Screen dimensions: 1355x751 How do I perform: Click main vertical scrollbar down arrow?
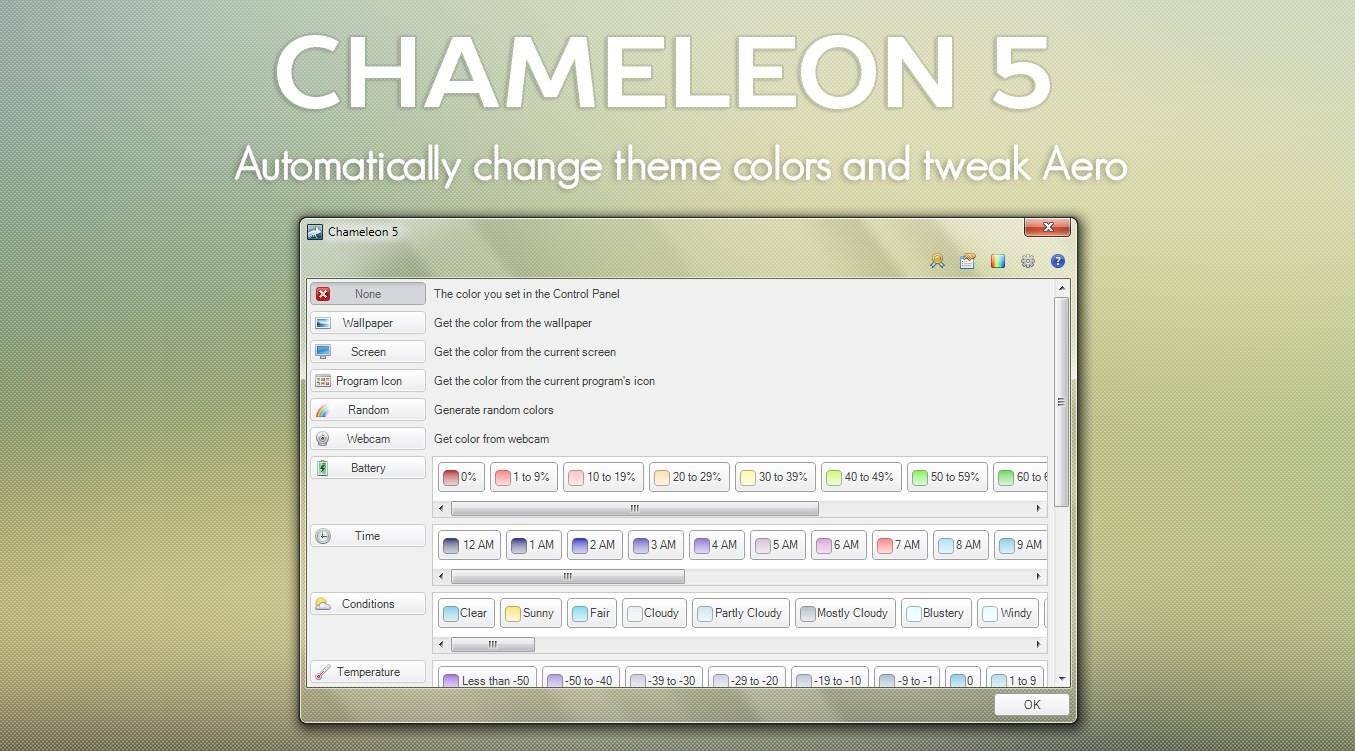point(1062,679)
